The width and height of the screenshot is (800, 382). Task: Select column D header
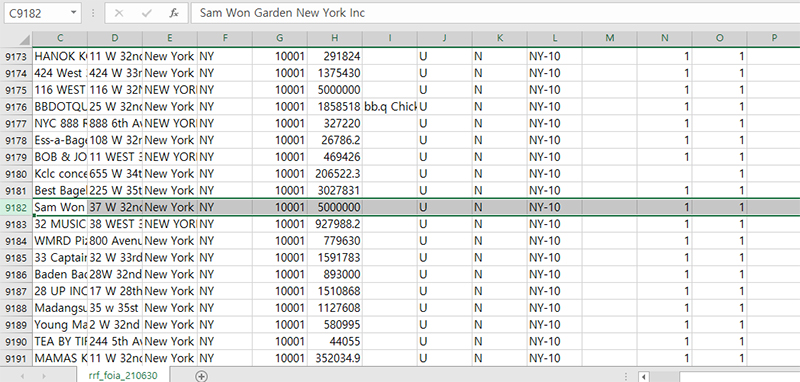point(115,38)
